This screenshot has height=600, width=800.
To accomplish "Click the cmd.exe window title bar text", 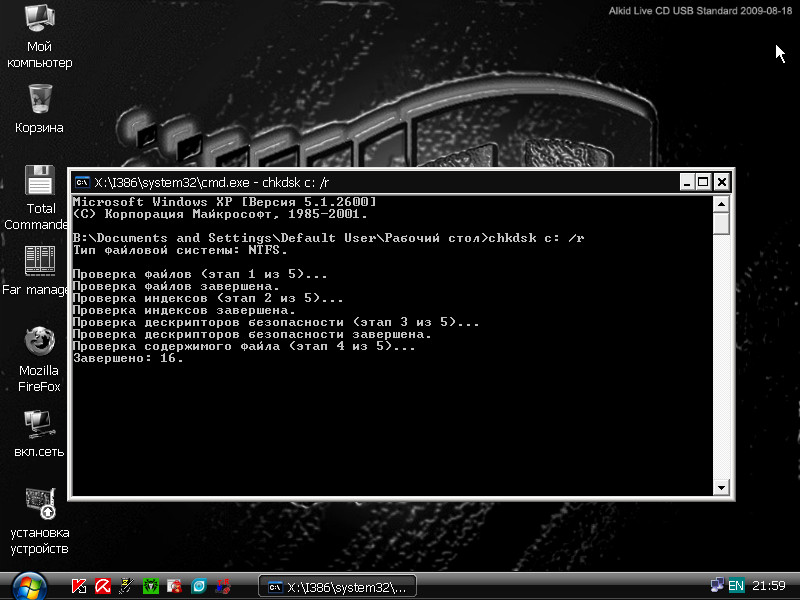I will [x=212, y=183].
